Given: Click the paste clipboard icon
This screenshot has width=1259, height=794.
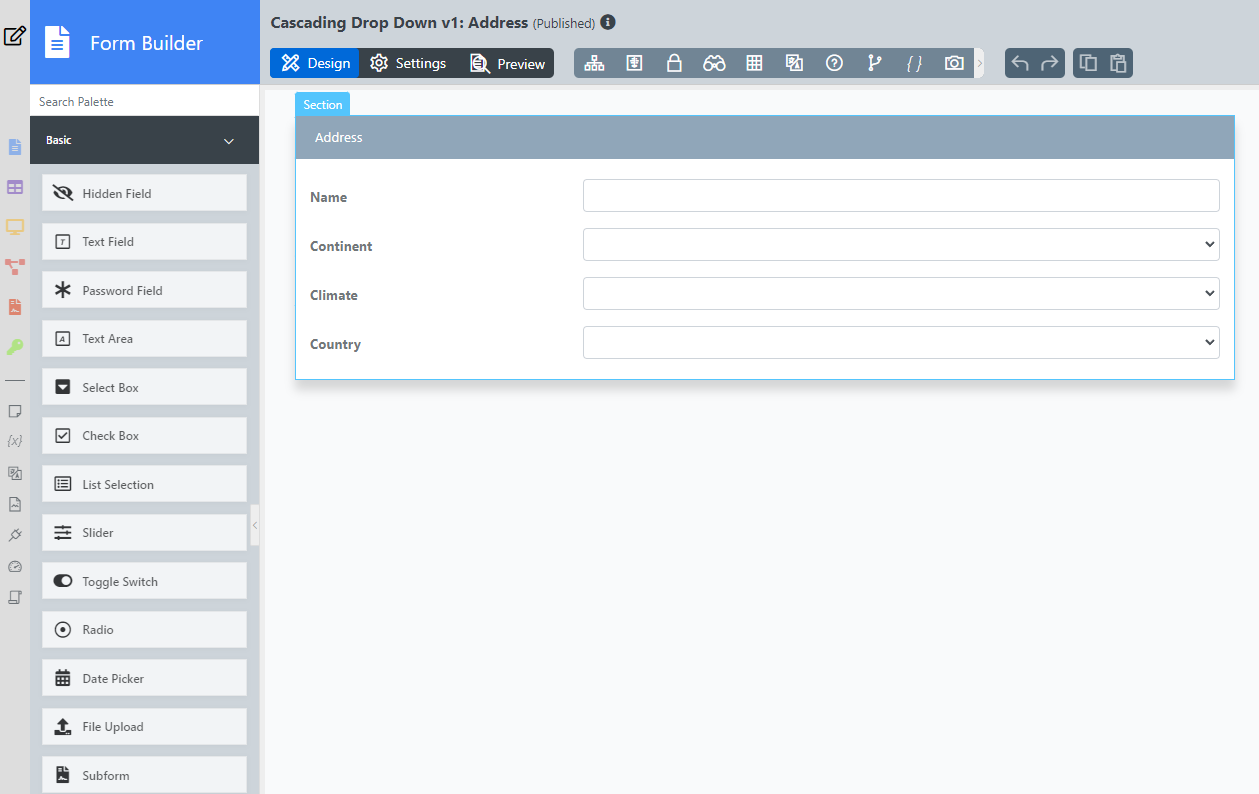Looking at the screenshot, I should tap(1118, 63).
